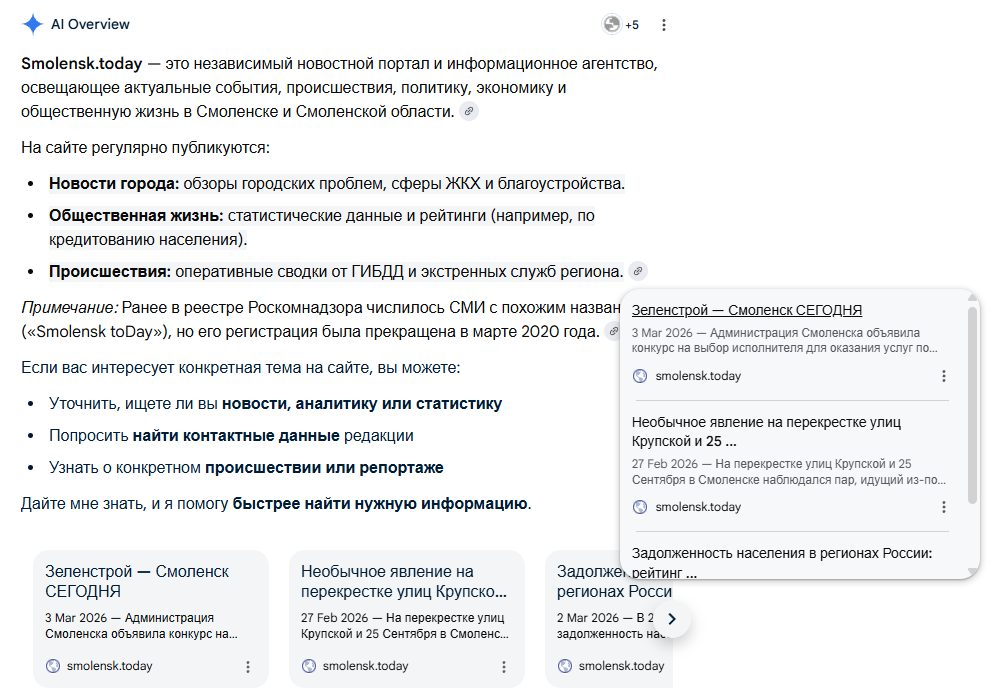
Task: Click the 'Происшествия:' bullet text
Action: (x=110, y=271)
